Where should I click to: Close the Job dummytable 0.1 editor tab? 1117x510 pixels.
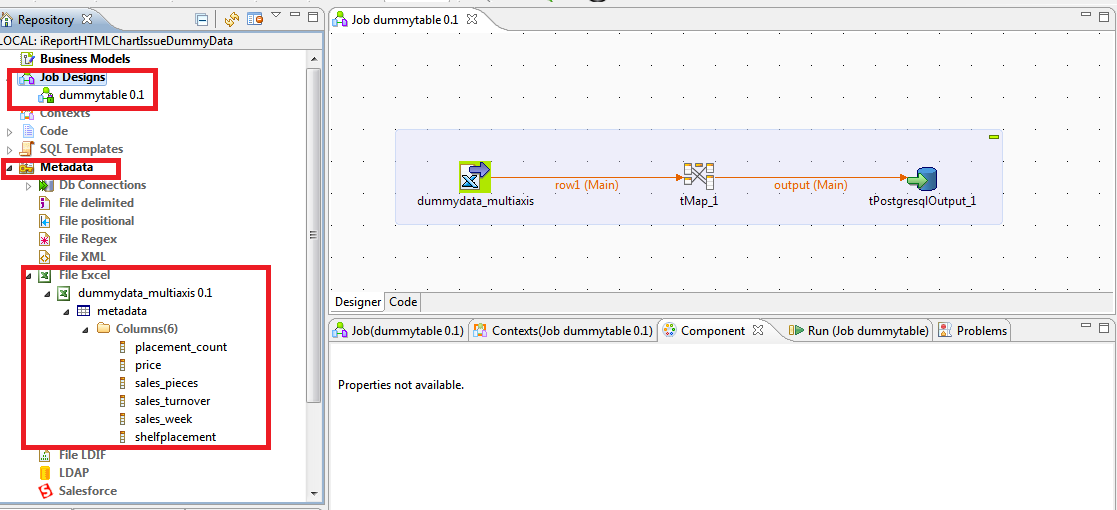[x=472, y=19]
